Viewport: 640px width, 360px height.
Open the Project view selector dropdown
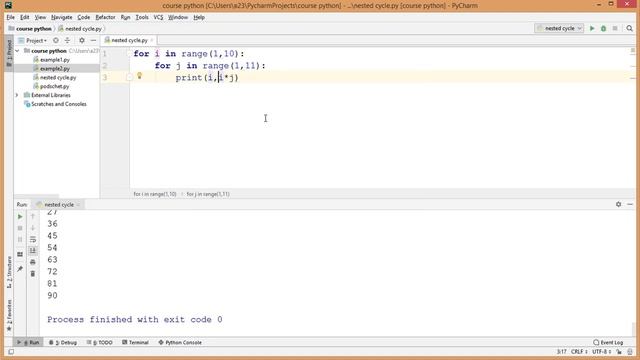point(33,40)
